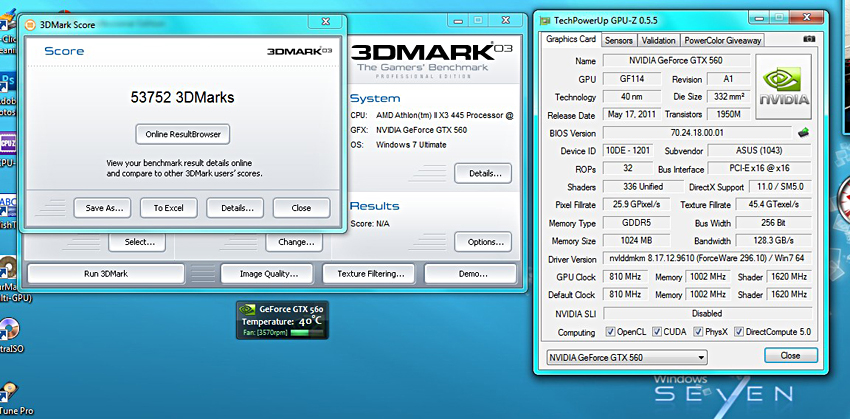Click the DirectX Support 11.0 / SM5.0 field
This screenshot has width=850, height=419.
click(780, 186)
